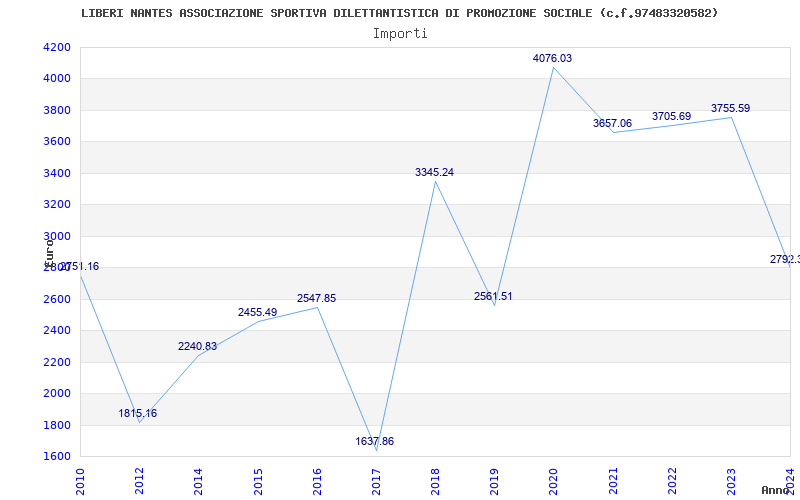Click y-axis value 2600
The width and height of the screenshot is (800, 500).
pyautogui.click(x=57, y=299)
